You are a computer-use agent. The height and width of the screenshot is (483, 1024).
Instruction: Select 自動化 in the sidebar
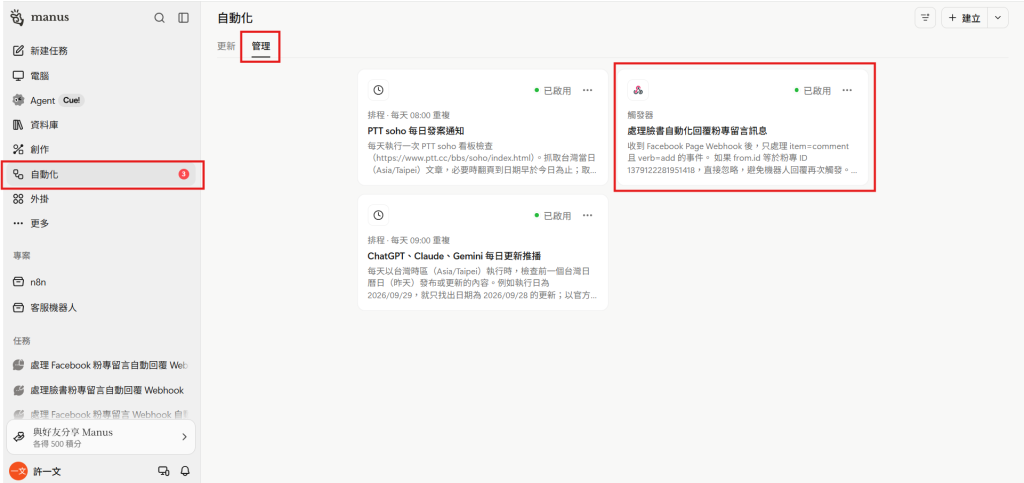[102, 174]
